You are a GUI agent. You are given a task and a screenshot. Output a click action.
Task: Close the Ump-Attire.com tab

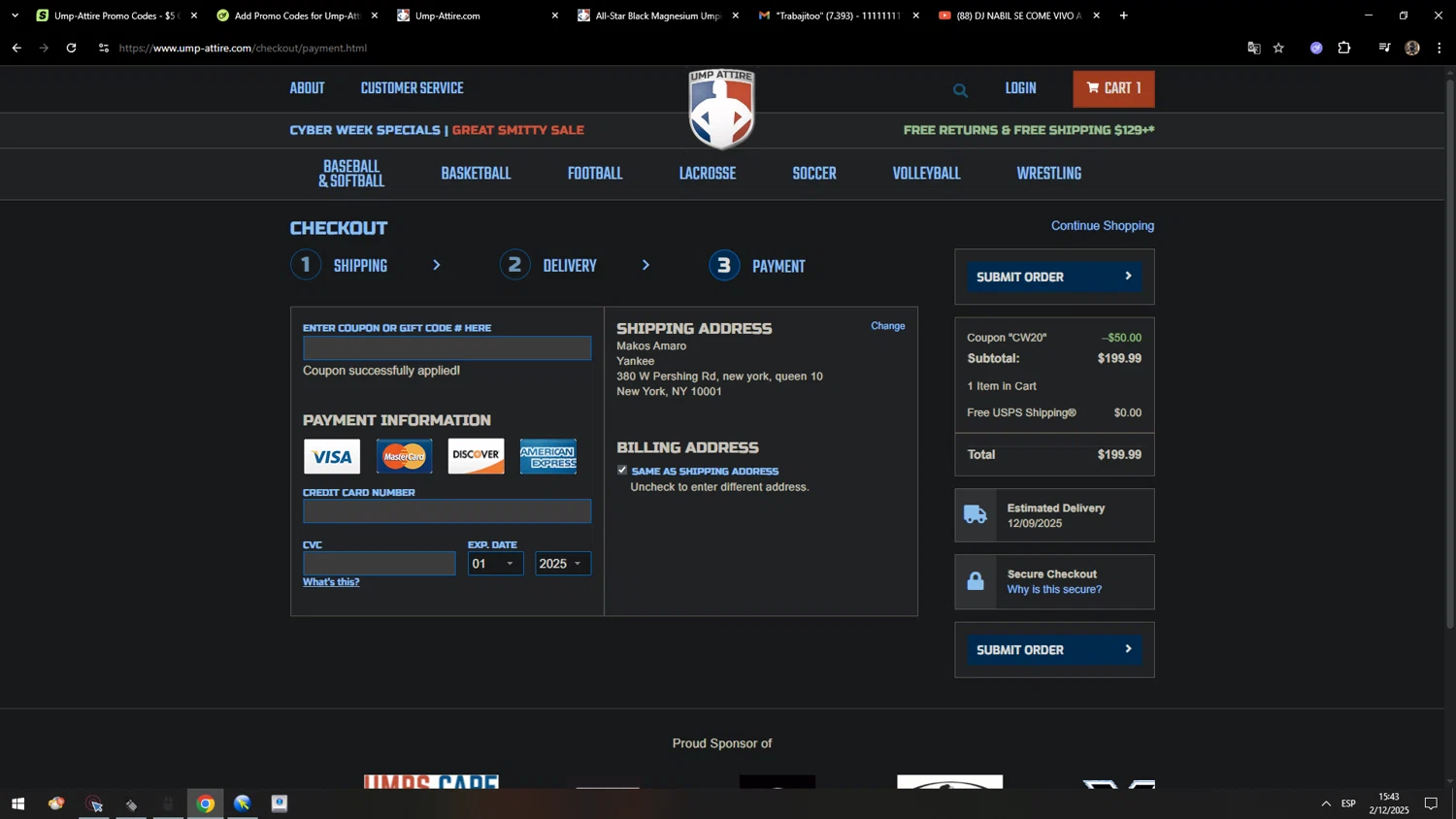click(x=554, y=16)
